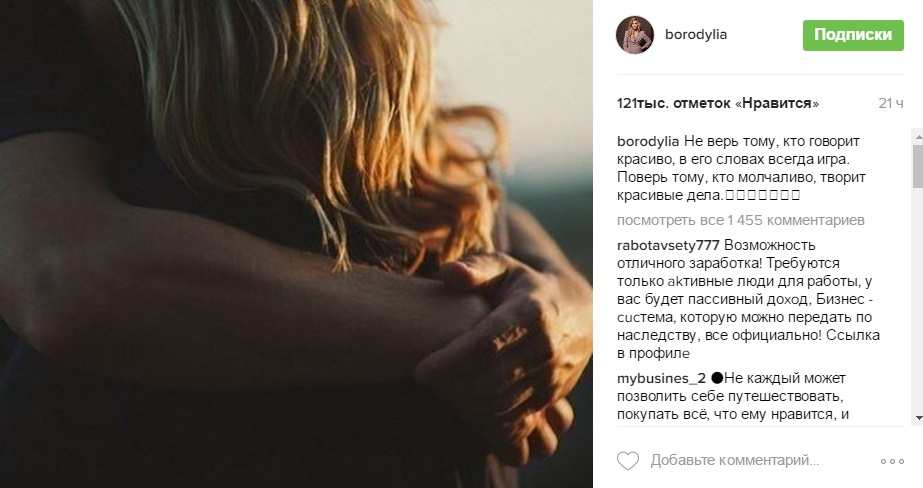Show the 121тыс. likes list
The image size is (923, 488).
click(718, 103)
